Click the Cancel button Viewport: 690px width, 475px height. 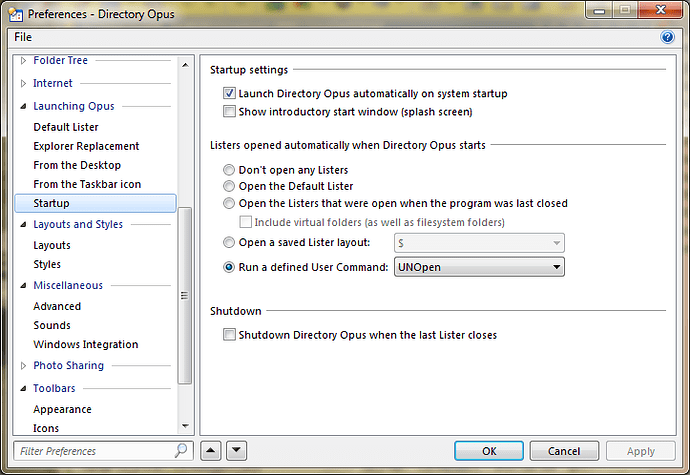tap(564, 451)
